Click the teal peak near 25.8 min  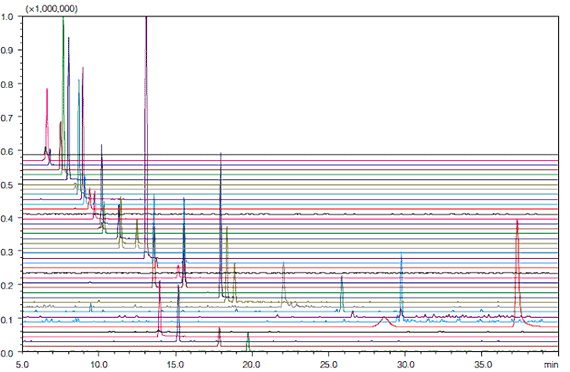coord(342,293)
